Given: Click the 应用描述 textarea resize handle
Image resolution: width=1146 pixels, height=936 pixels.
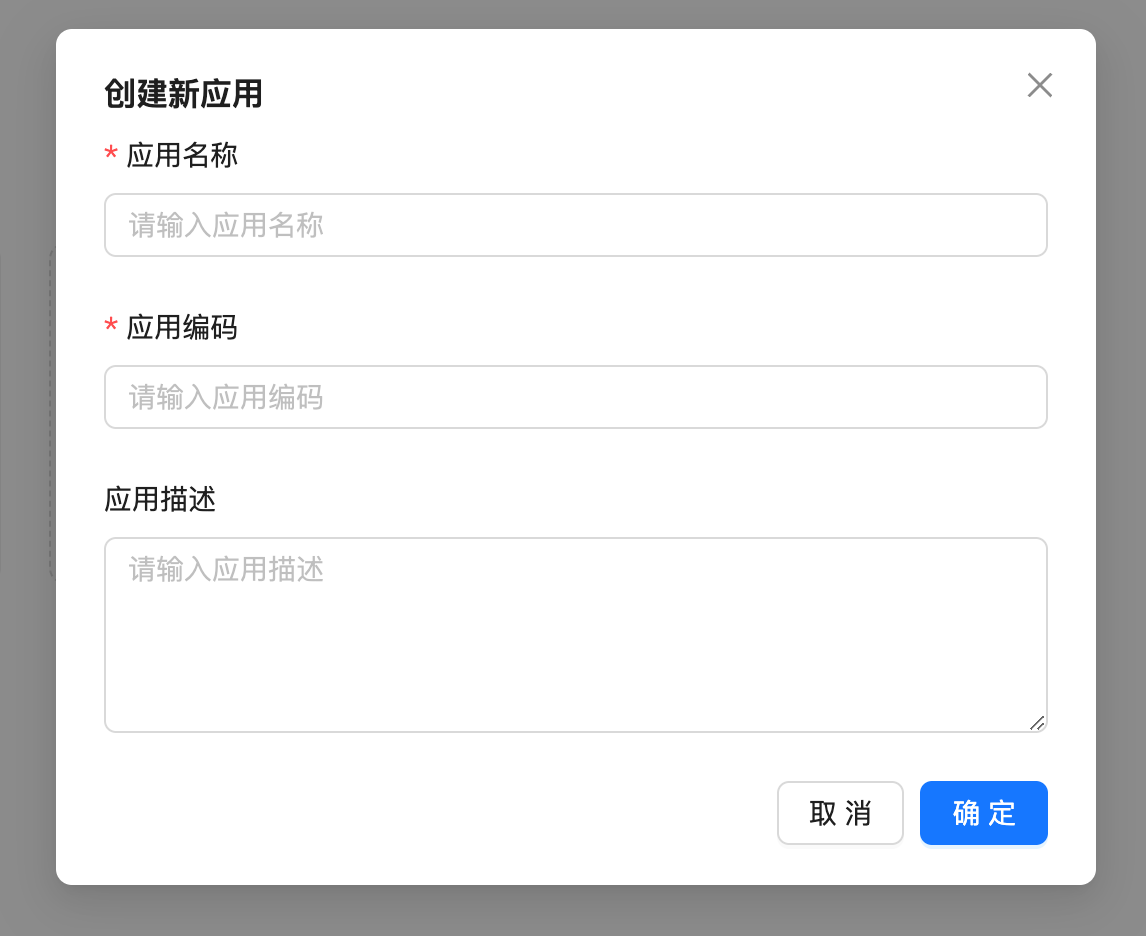Looking at the screenshot, I should coord(1037,723).
